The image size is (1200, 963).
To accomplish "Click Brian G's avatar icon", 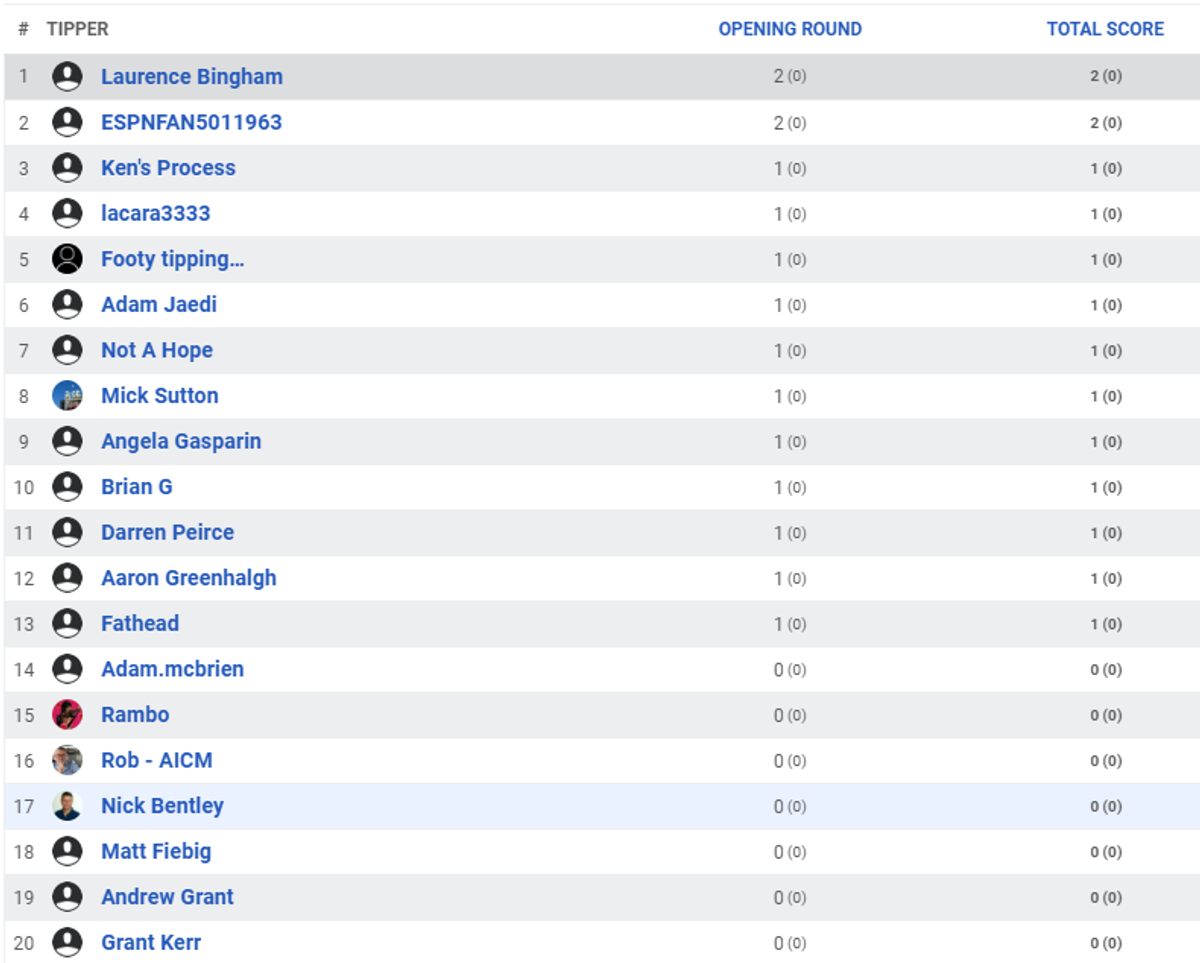I will click(x=67, y=487).
